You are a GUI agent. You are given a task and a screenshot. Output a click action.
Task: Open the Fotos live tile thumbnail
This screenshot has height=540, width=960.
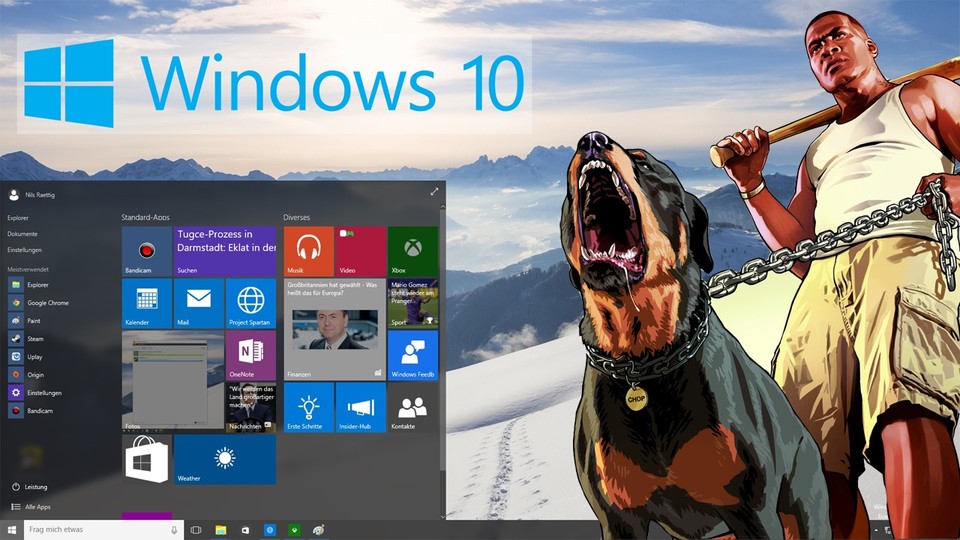[172, 381]
